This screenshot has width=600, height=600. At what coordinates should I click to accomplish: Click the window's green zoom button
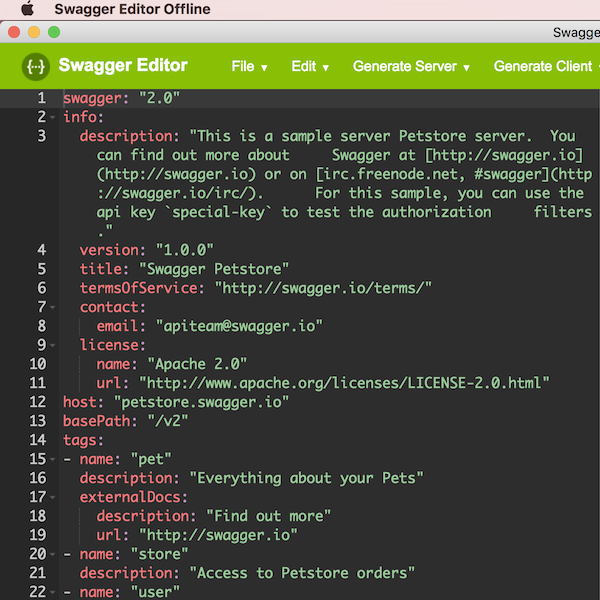coord(54,32)
